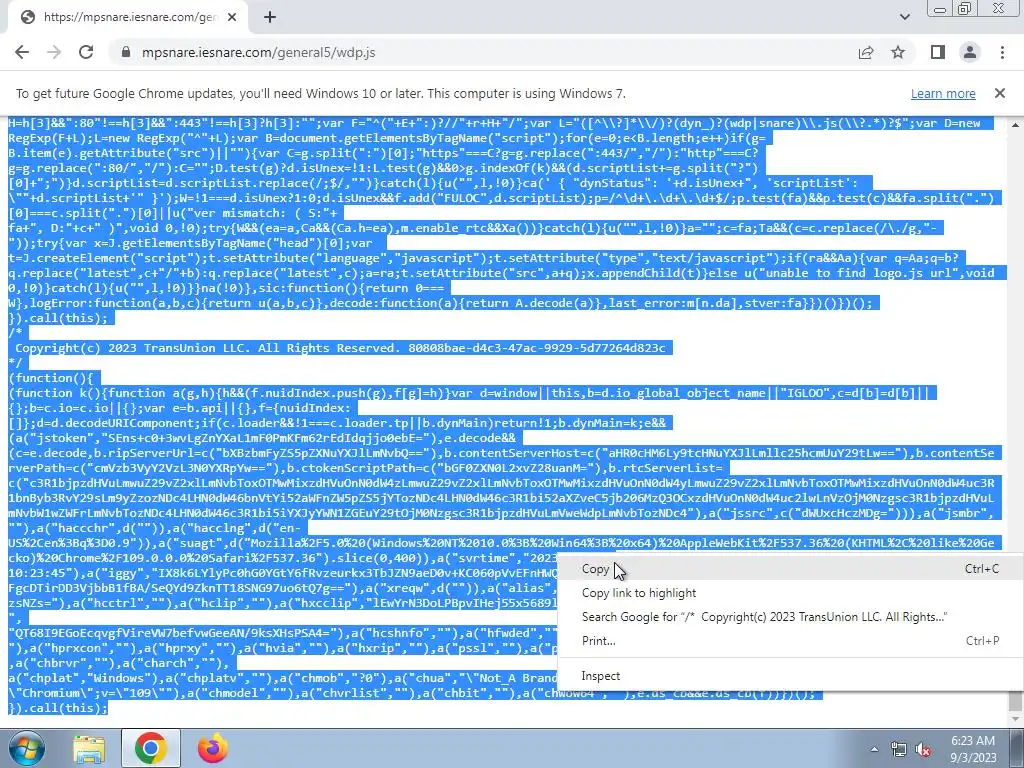Select Copy link to highlight
The width and height of the screenshot is (1024, 768).
790,593
